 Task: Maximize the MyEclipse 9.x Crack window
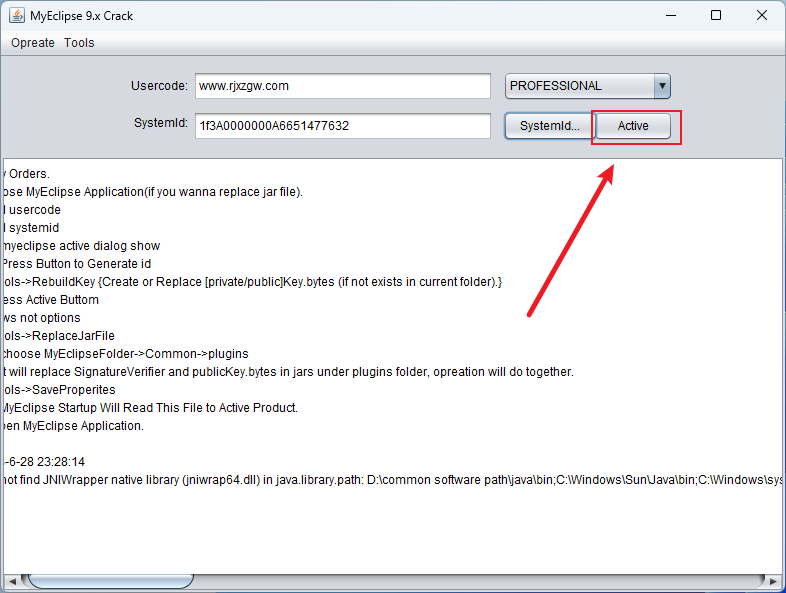(716, 16)
